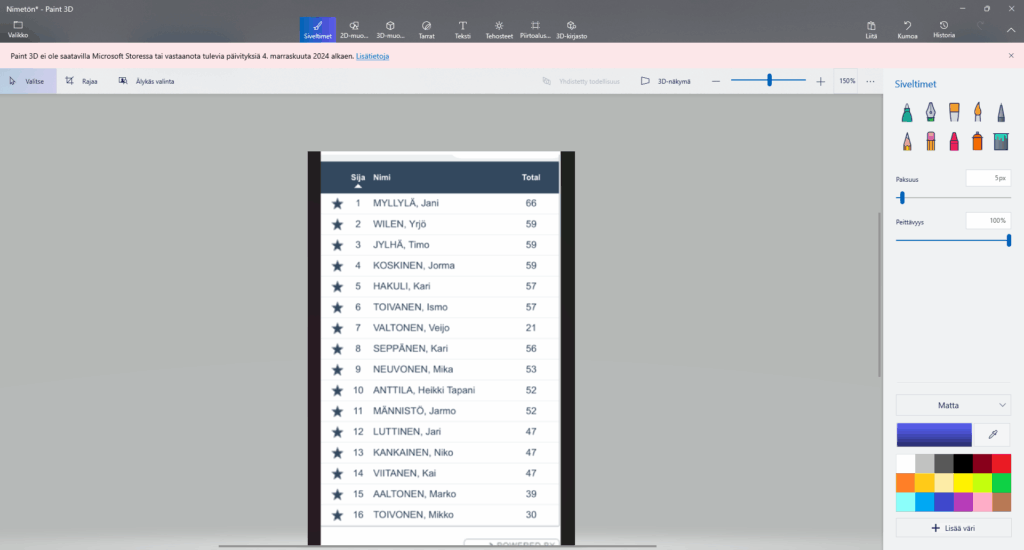This screenshot has height=550, width=1024.
Task: Open the Tarrat stickers tool
Action: click(427, 29)
